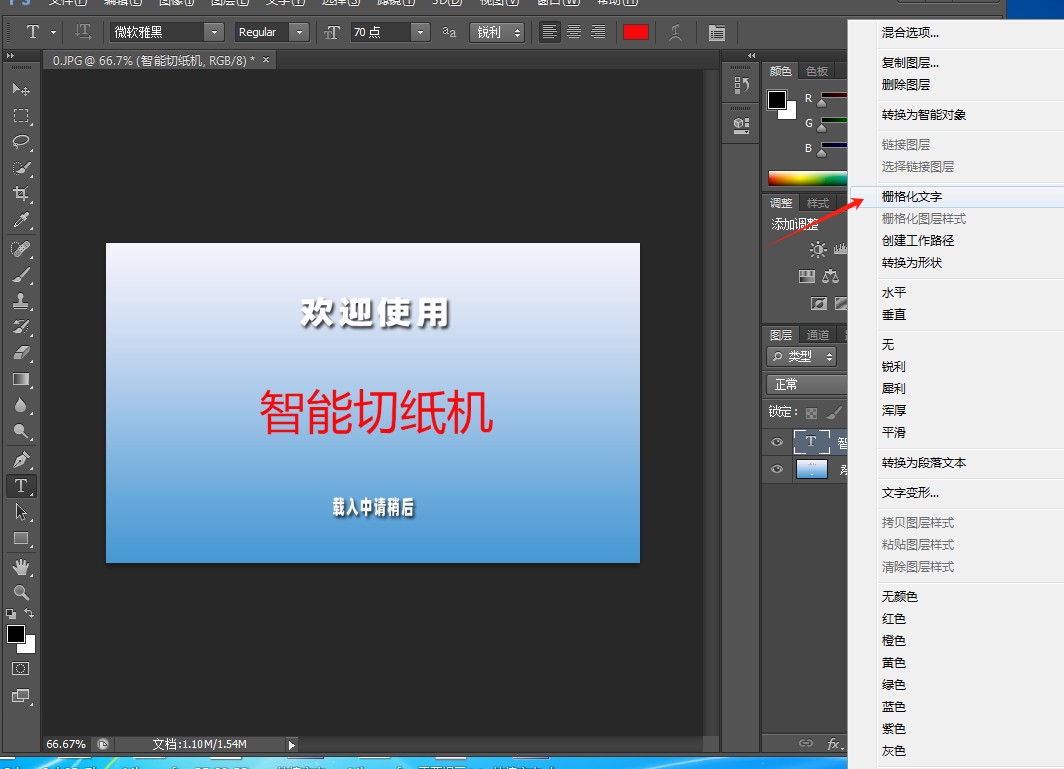Open the anti-aliasing 锐利 dropdown
Screen dimensions: 1064x769
pyautogui.click(x=497, y=32)
